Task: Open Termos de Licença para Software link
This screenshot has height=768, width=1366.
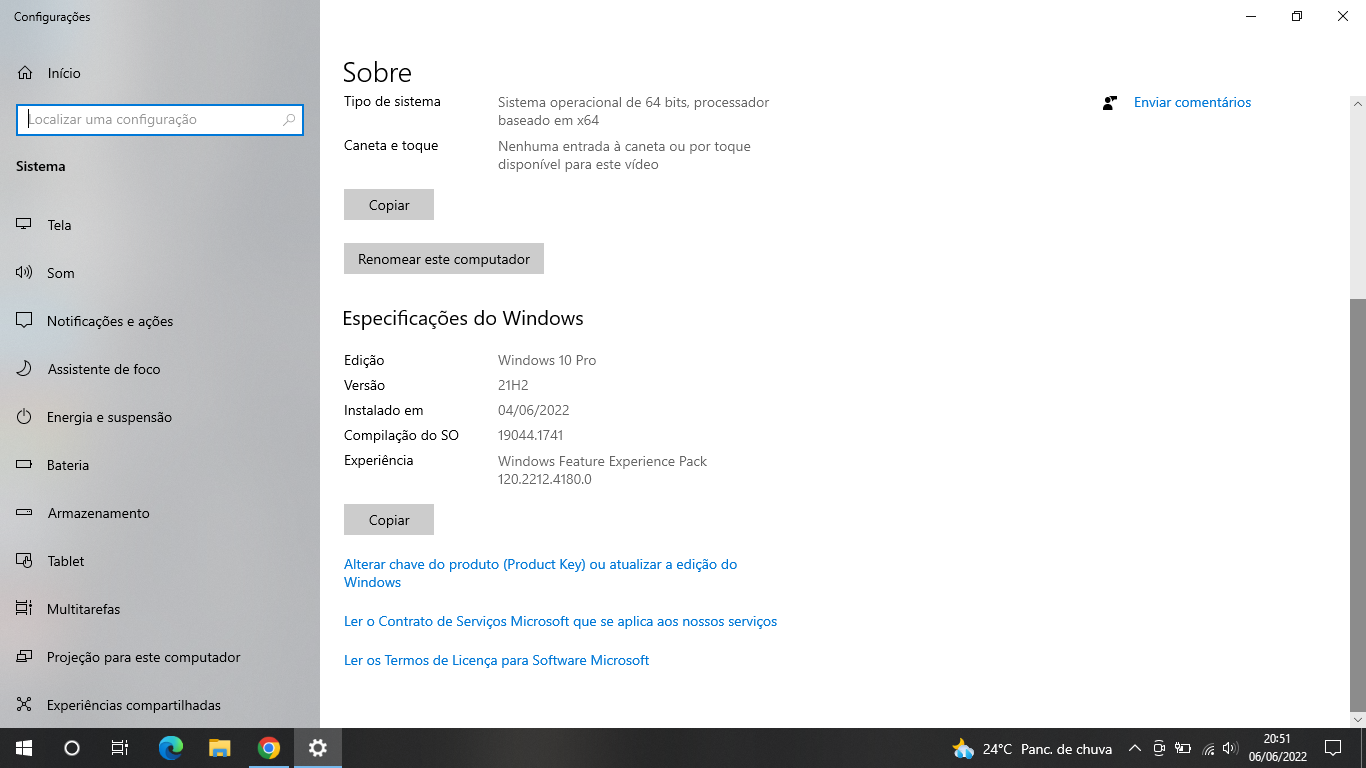Action: tap(497, 660)
